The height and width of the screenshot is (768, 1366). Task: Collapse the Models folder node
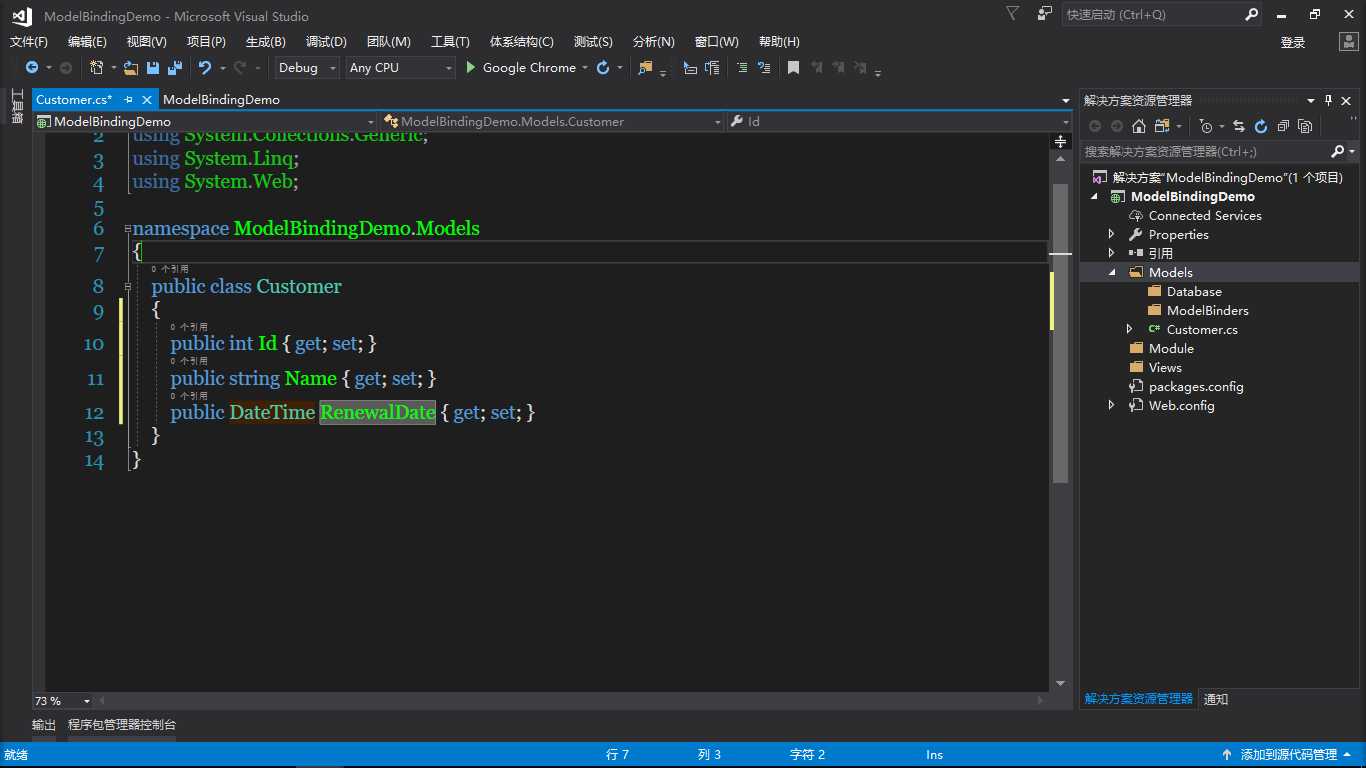point(1111,272)
